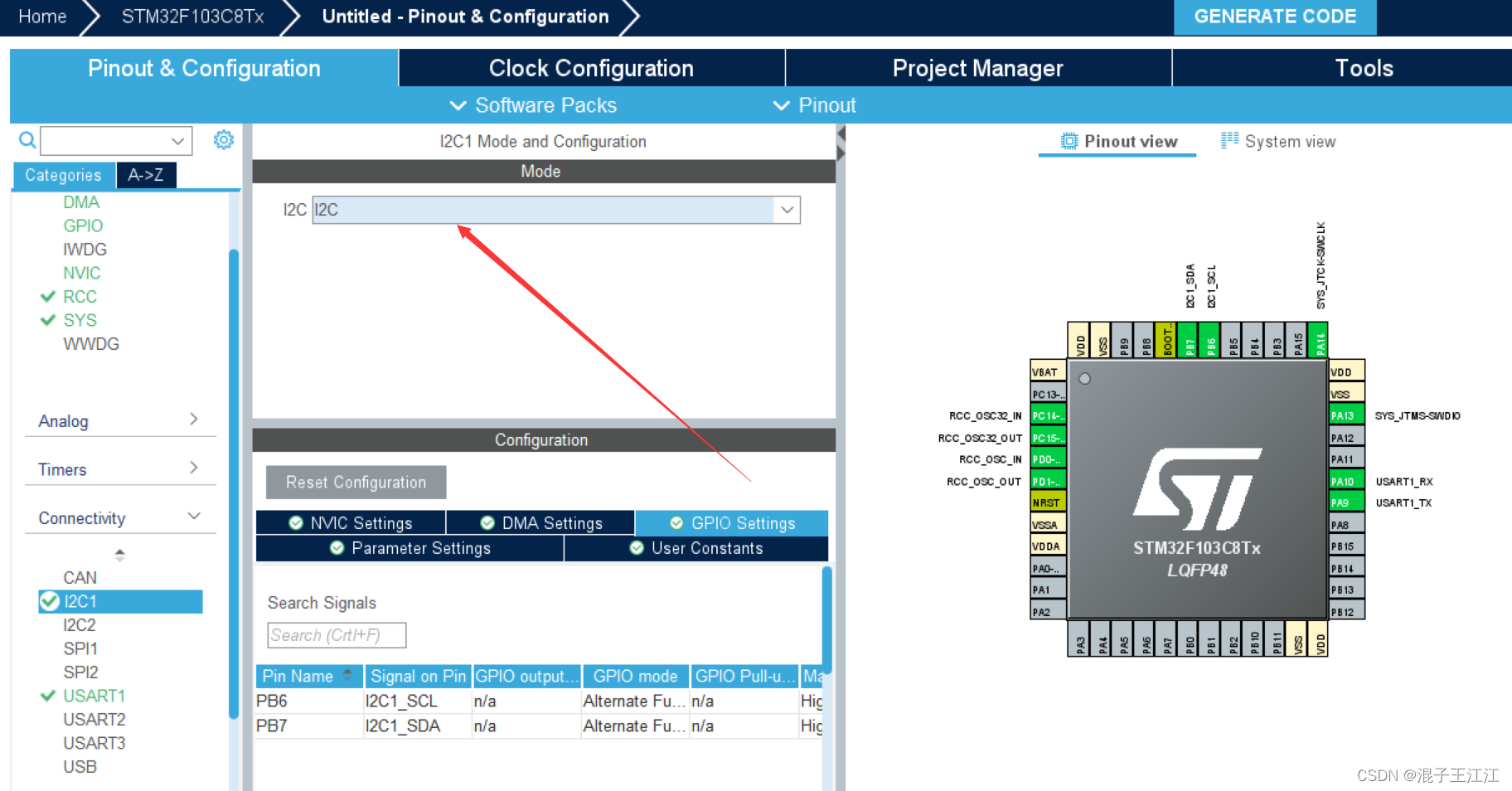Click the PA13 pin on the chip
The width and height of the screenshot is (1512, 791).
pyautogui.click(x=1346, y=415)
